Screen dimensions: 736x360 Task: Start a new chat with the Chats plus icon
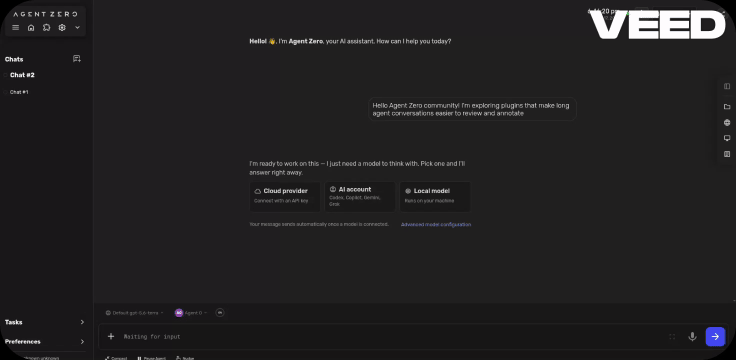tap(77, 59)
